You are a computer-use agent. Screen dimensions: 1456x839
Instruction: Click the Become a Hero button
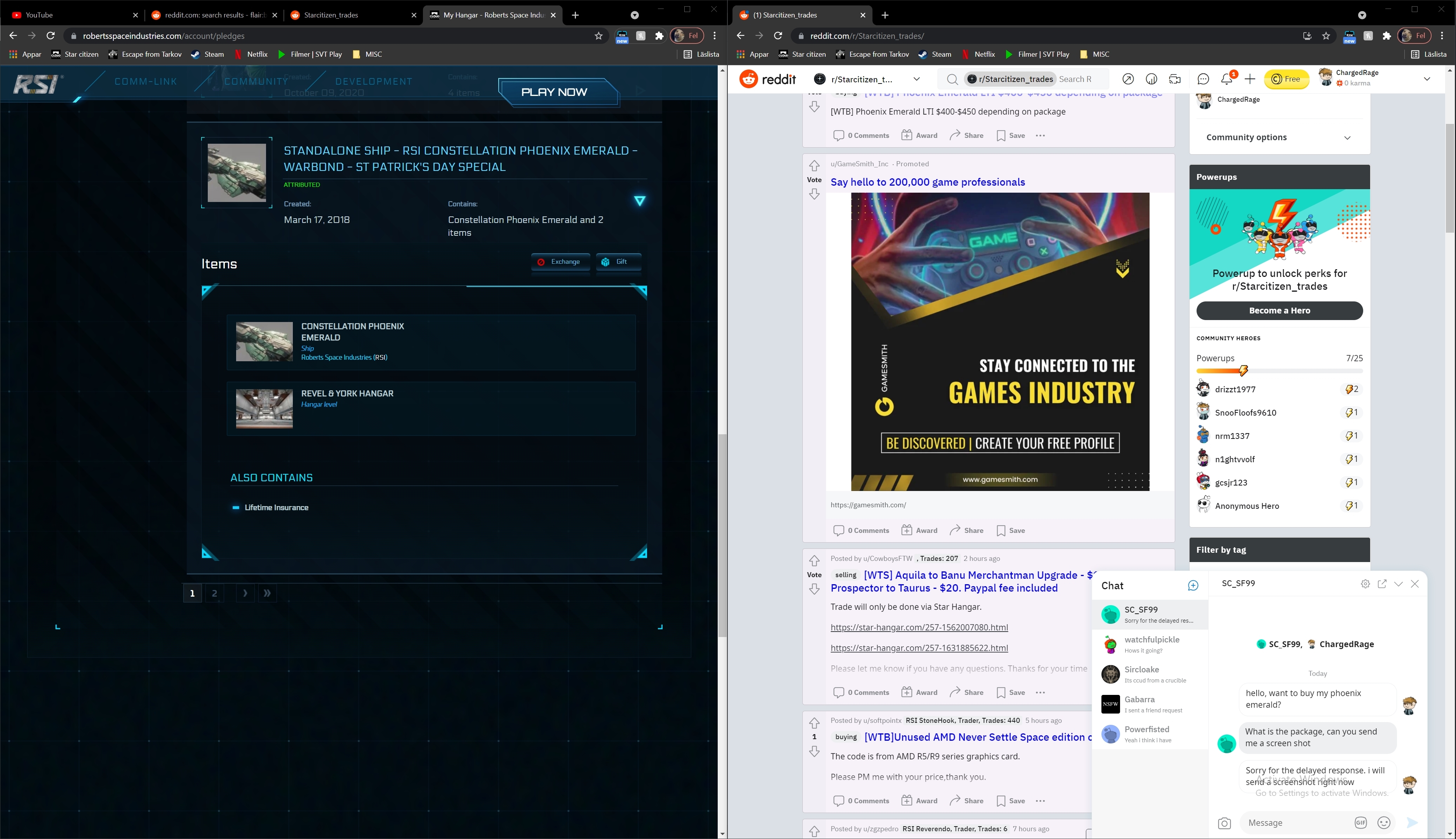click(1279, 311)
